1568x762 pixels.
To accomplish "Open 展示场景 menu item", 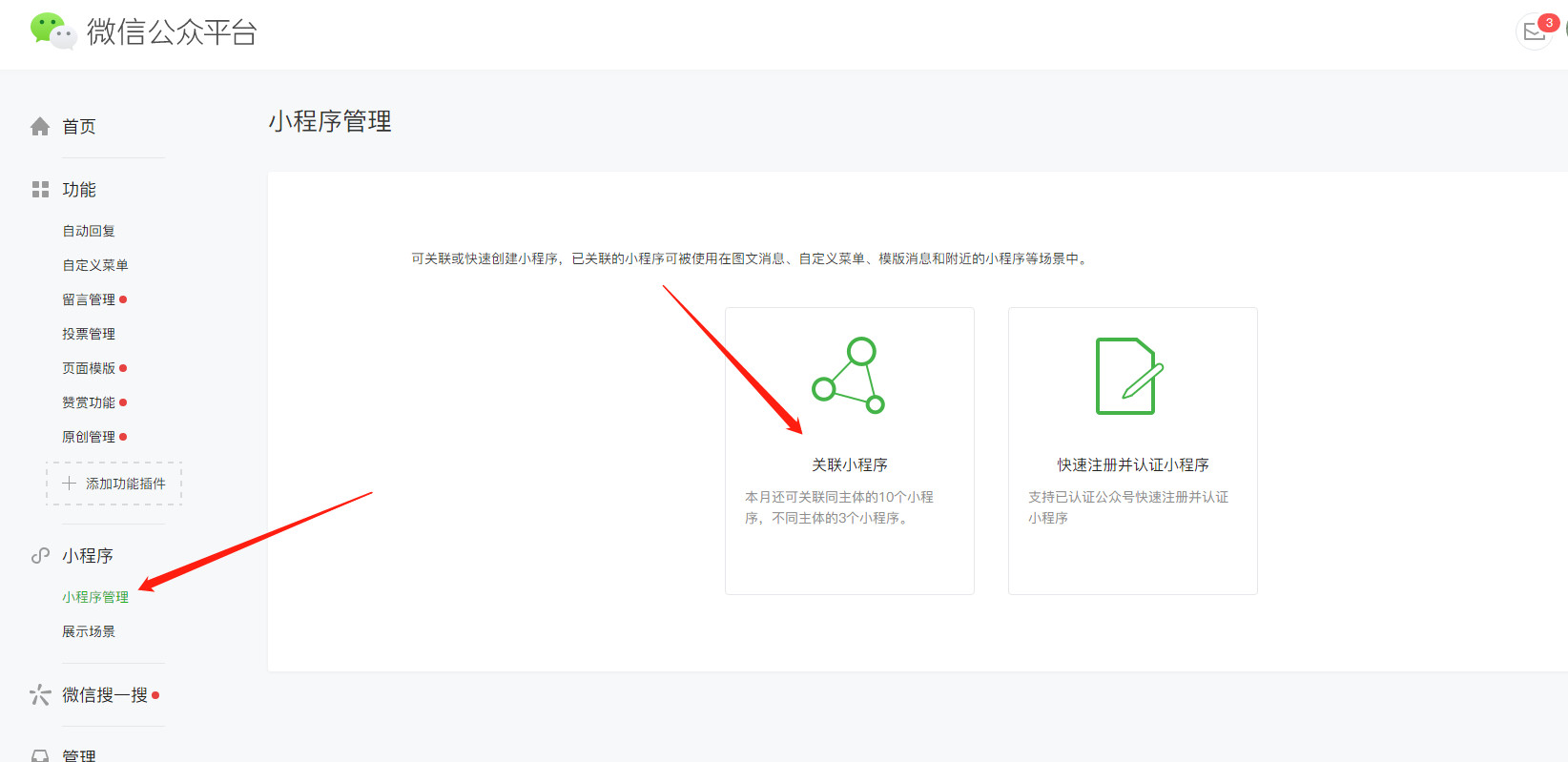I will coord(89,631).
